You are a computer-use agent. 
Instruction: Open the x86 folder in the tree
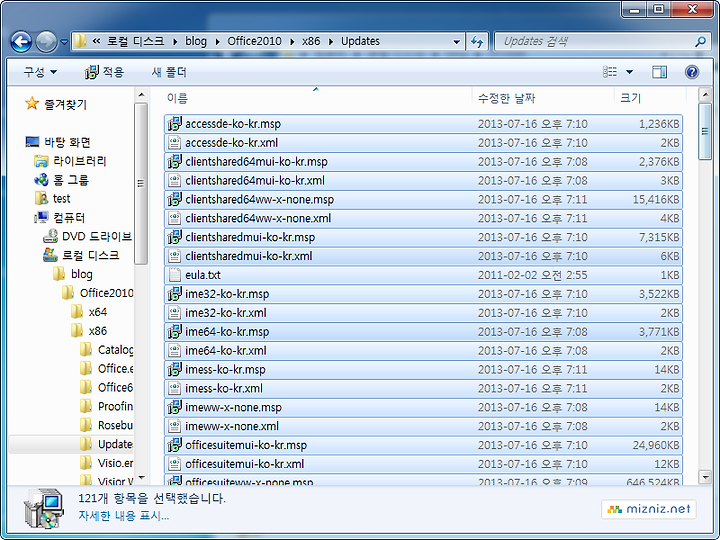98,331
